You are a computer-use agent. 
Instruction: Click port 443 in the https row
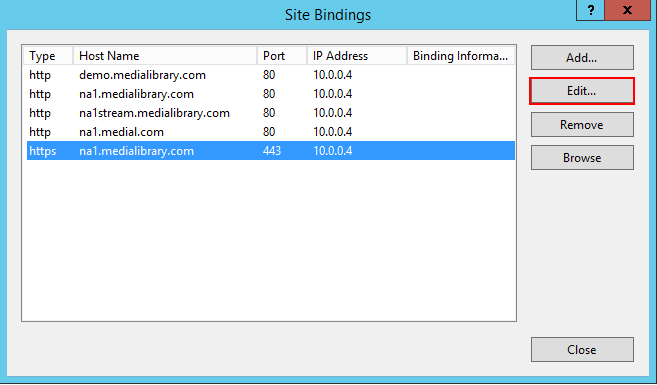(272, 151)
